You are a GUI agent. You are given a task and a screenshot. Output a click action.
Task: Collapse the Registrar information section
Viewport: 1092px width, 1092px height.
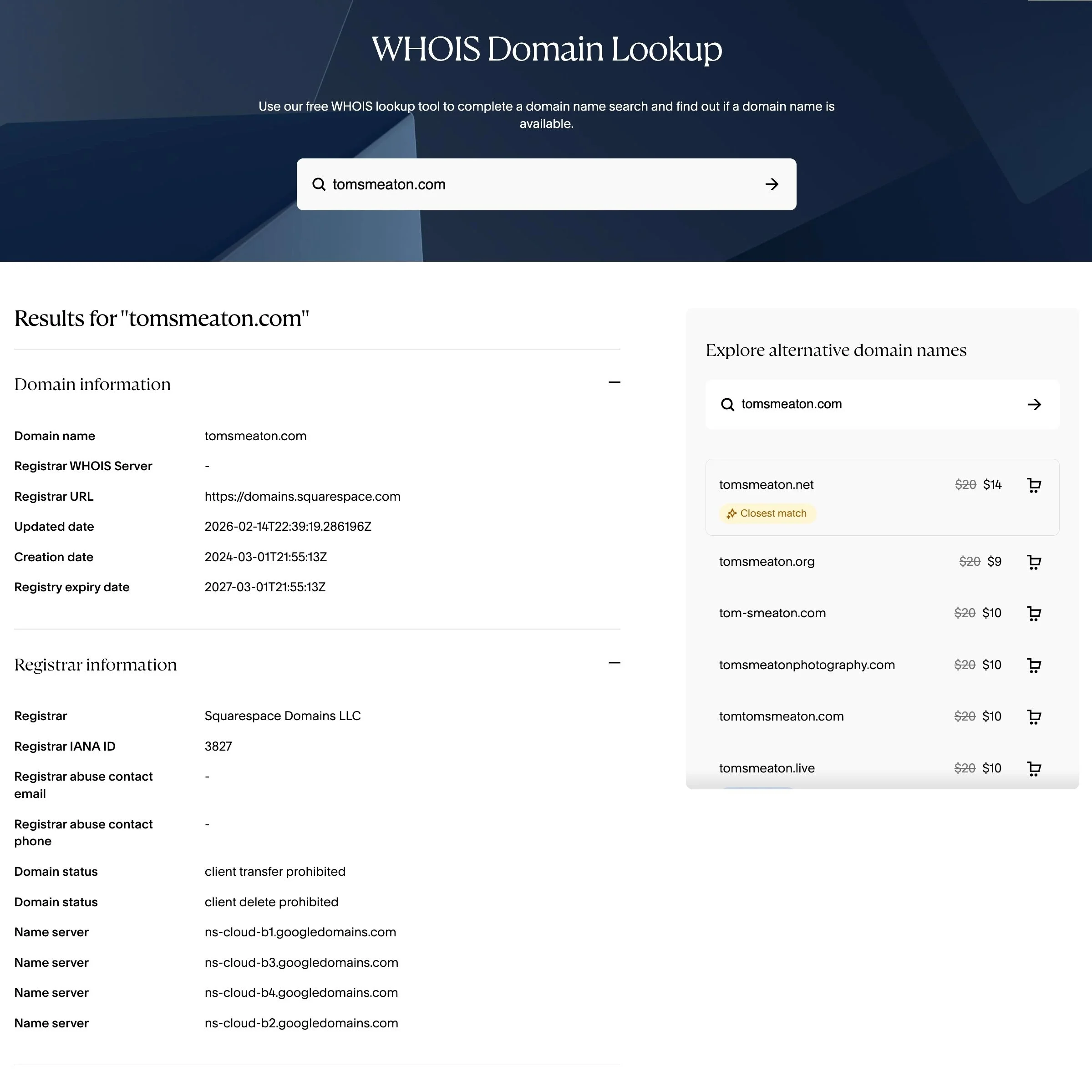615,663
